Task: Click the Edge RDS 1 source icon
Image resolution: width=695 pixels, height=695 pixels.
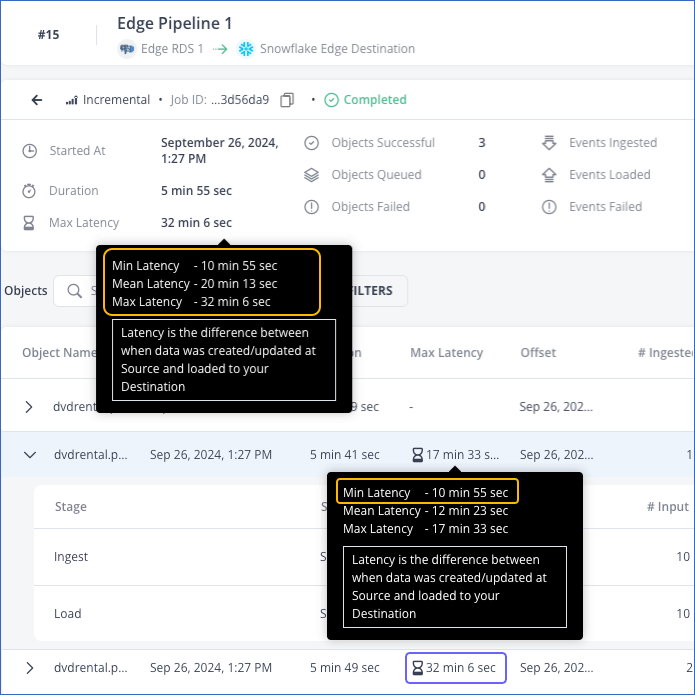Action: tap(127, 49)
